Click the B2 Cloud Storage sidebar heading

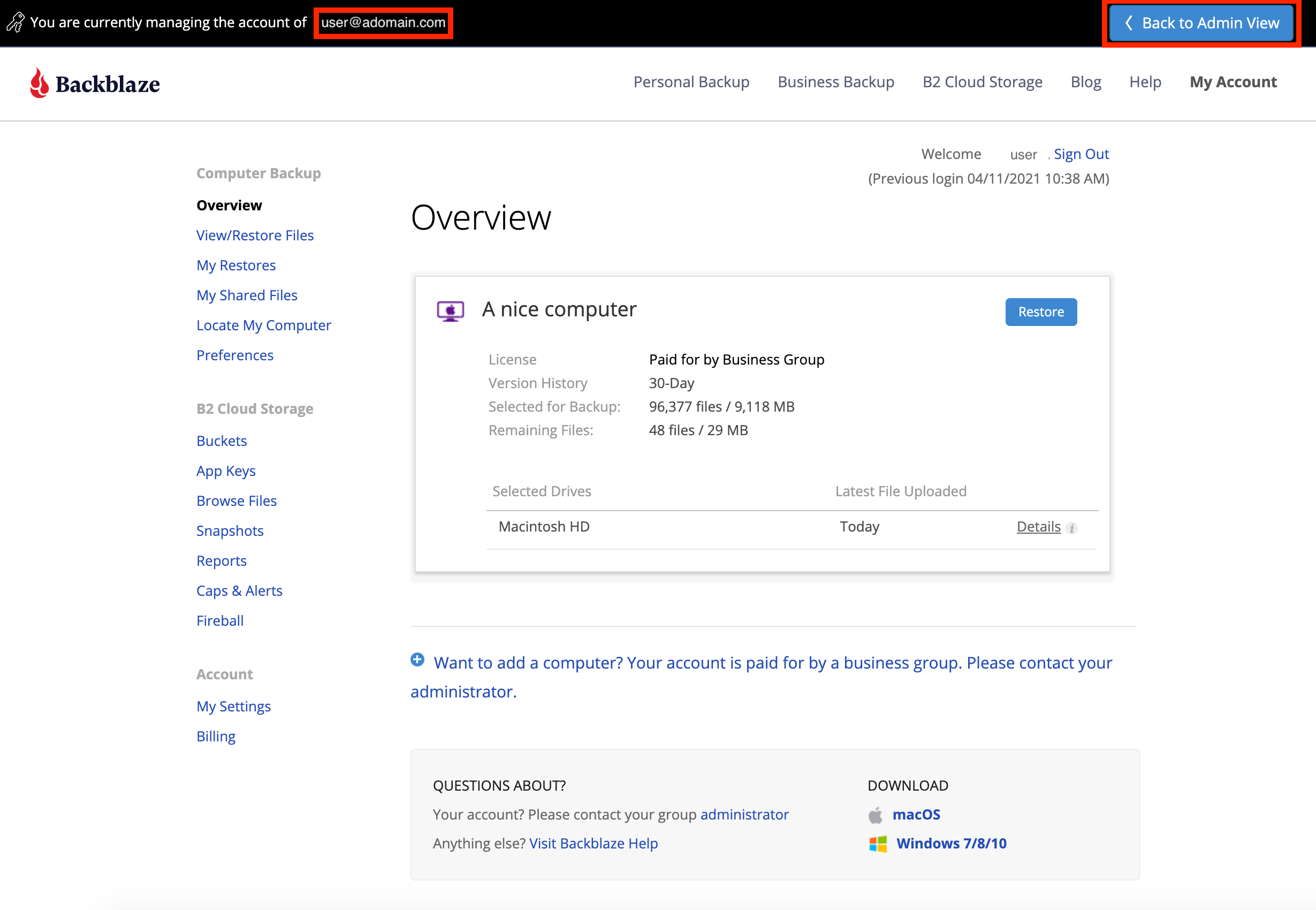(x=255, y=409)
